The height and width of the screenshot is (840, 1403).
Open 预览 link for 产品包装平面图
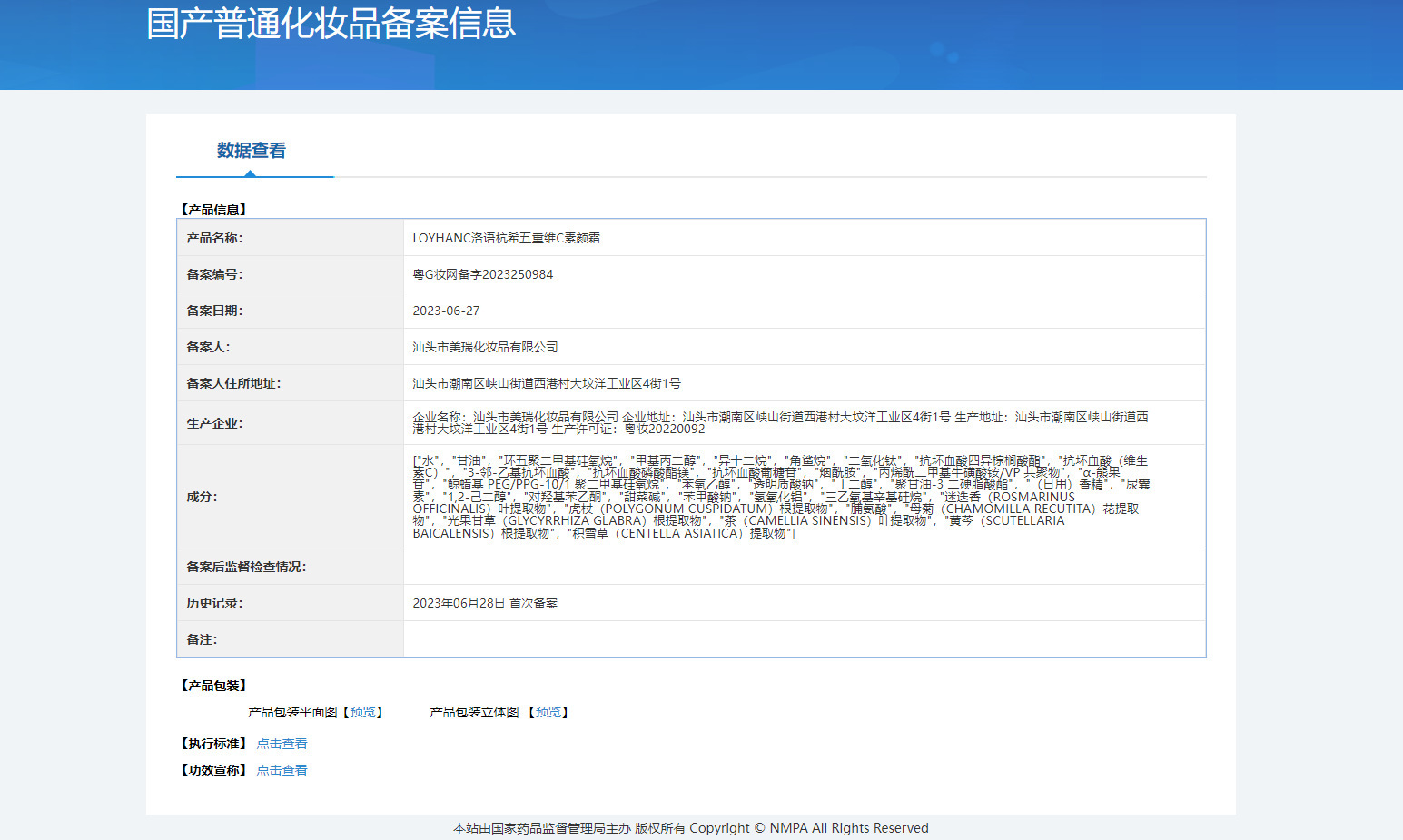(363, 712)
